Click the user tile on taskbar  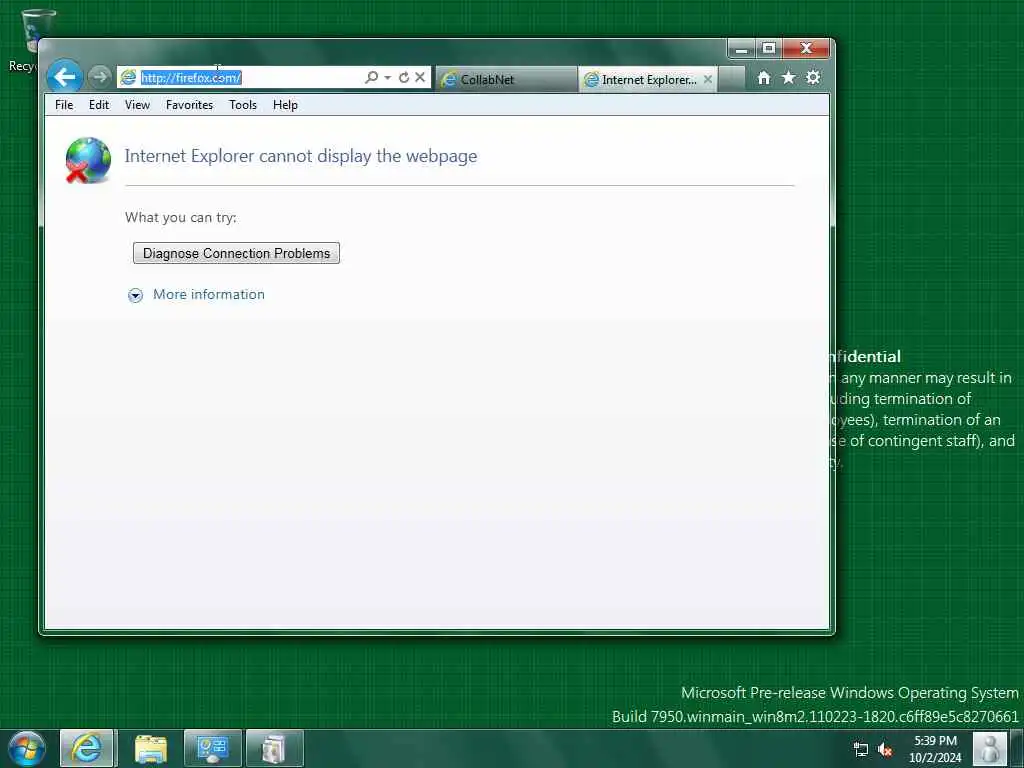[x=989, y=749]
